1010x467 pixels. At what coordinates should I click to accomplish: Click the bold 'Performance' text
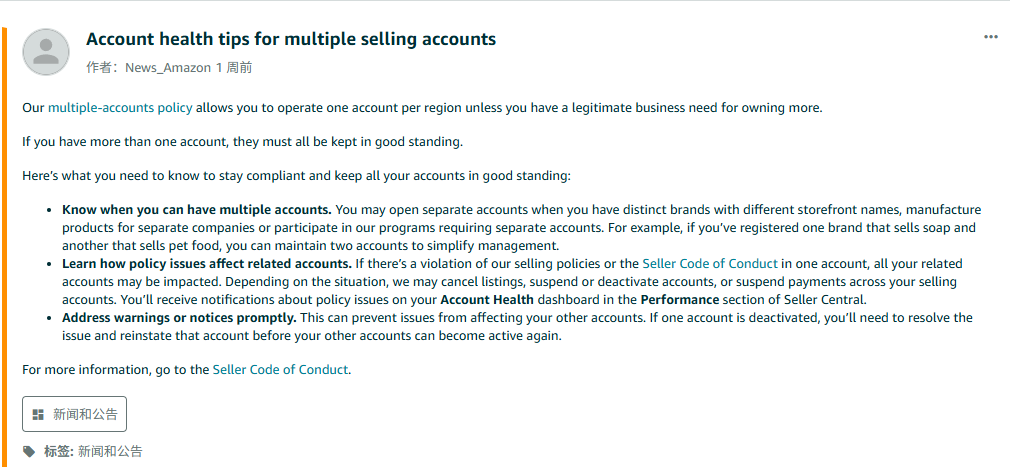coord(679,300)
